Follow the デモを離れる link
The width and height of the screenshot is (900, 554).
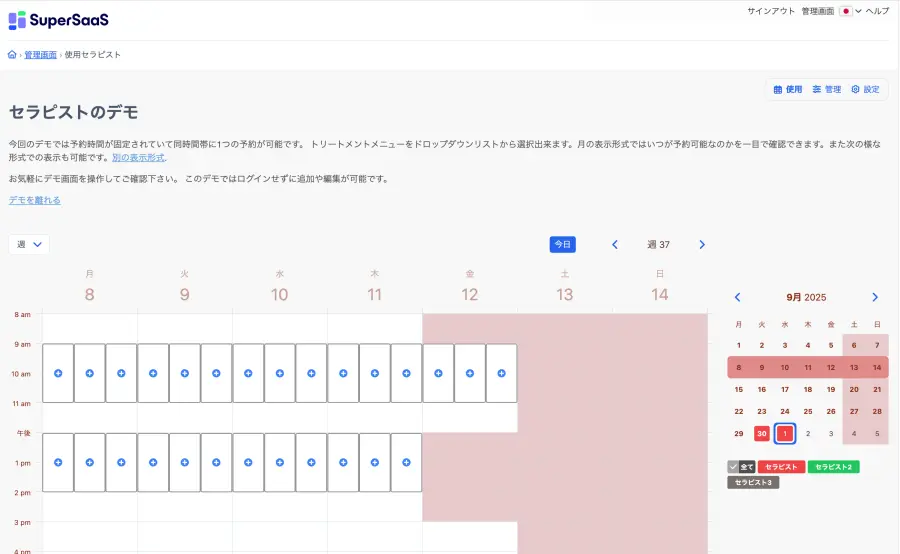(35, 200)
